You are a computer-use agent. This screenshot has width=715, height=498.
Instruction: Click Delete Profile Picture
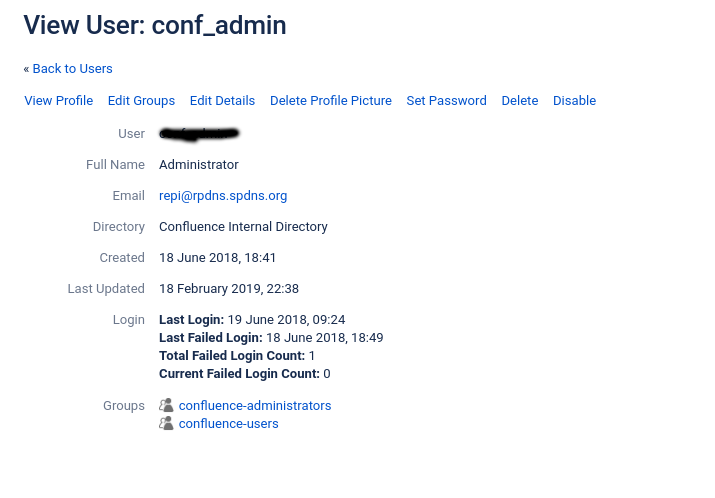coord(331,100)
